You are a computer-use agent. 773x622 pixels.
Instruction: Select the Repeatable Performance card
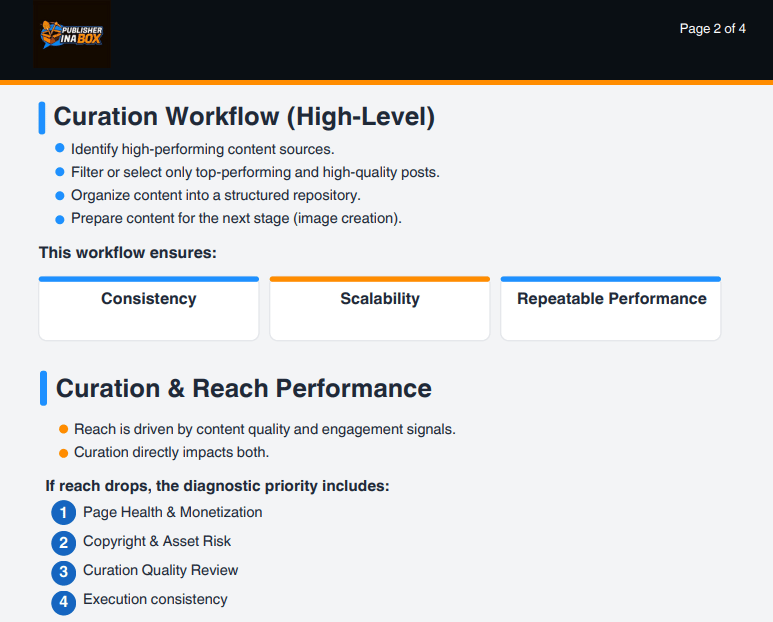coord(611,309)
